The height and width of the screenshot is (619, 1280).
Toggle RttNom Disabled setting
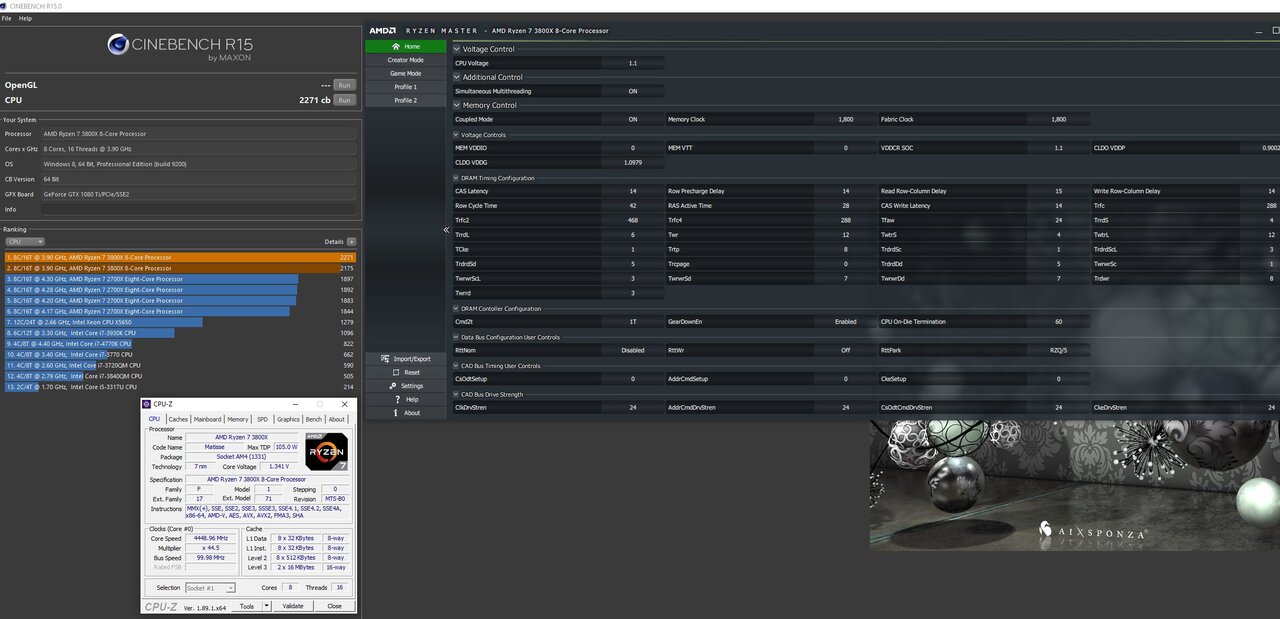click(x=632, y=351)
